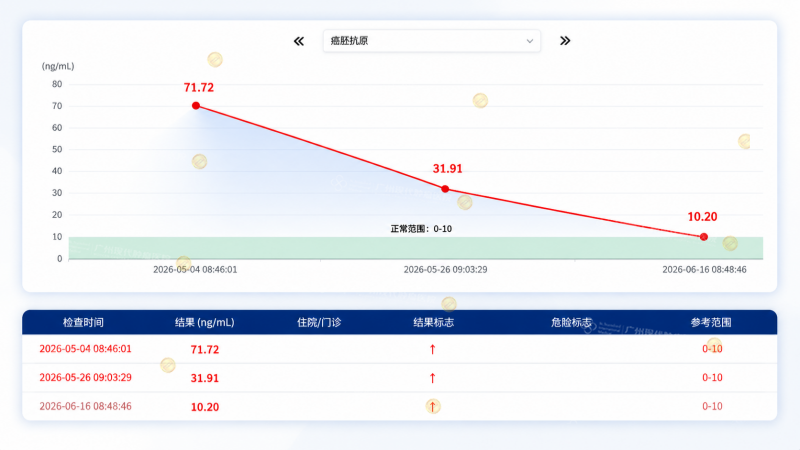Click x-axis date 2026-05-26 09:03:29

[445, 269]
